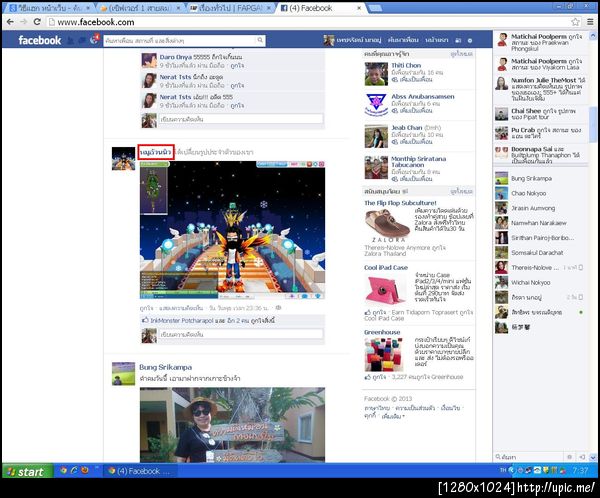Click Chrome icon in quick launch bar
Screen dimensions: 600x498
(x=64, y=470)
